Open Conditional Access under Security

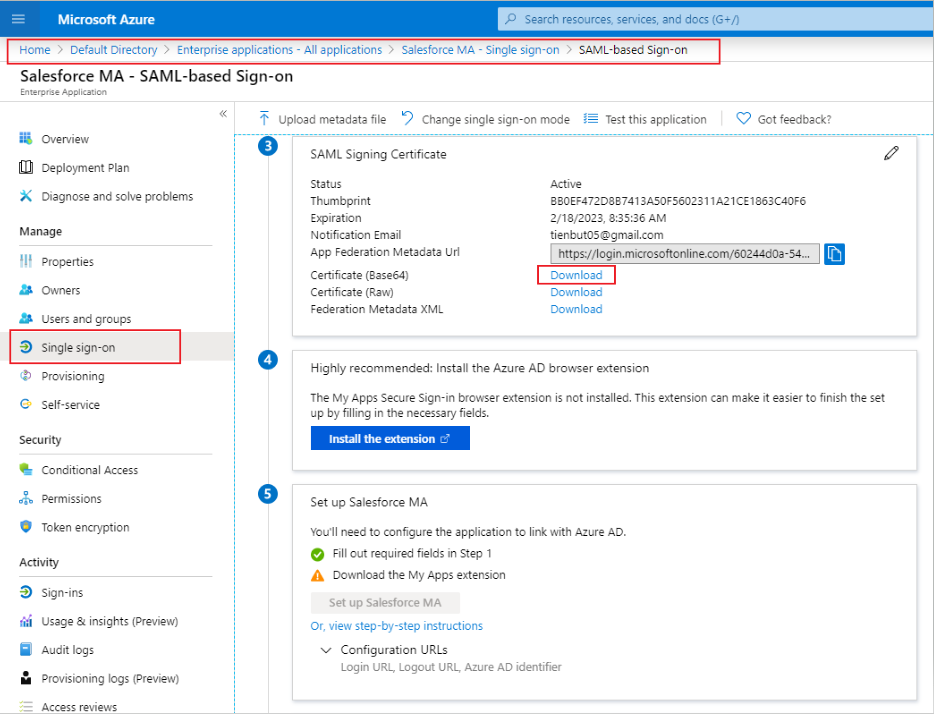89,470
